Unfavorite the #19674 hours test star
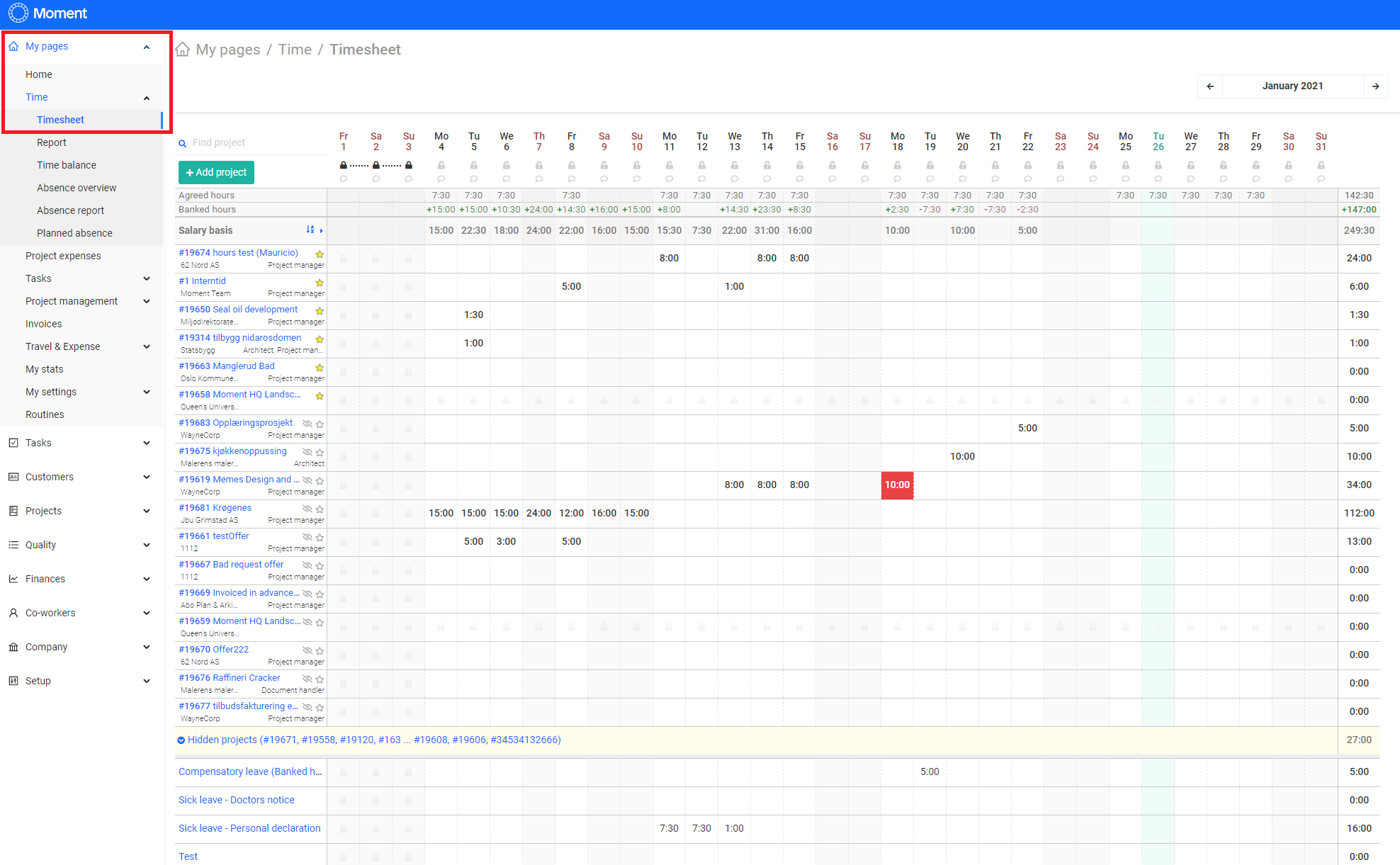The height and width of the screenshot is (865, 1400). point(320,254)
